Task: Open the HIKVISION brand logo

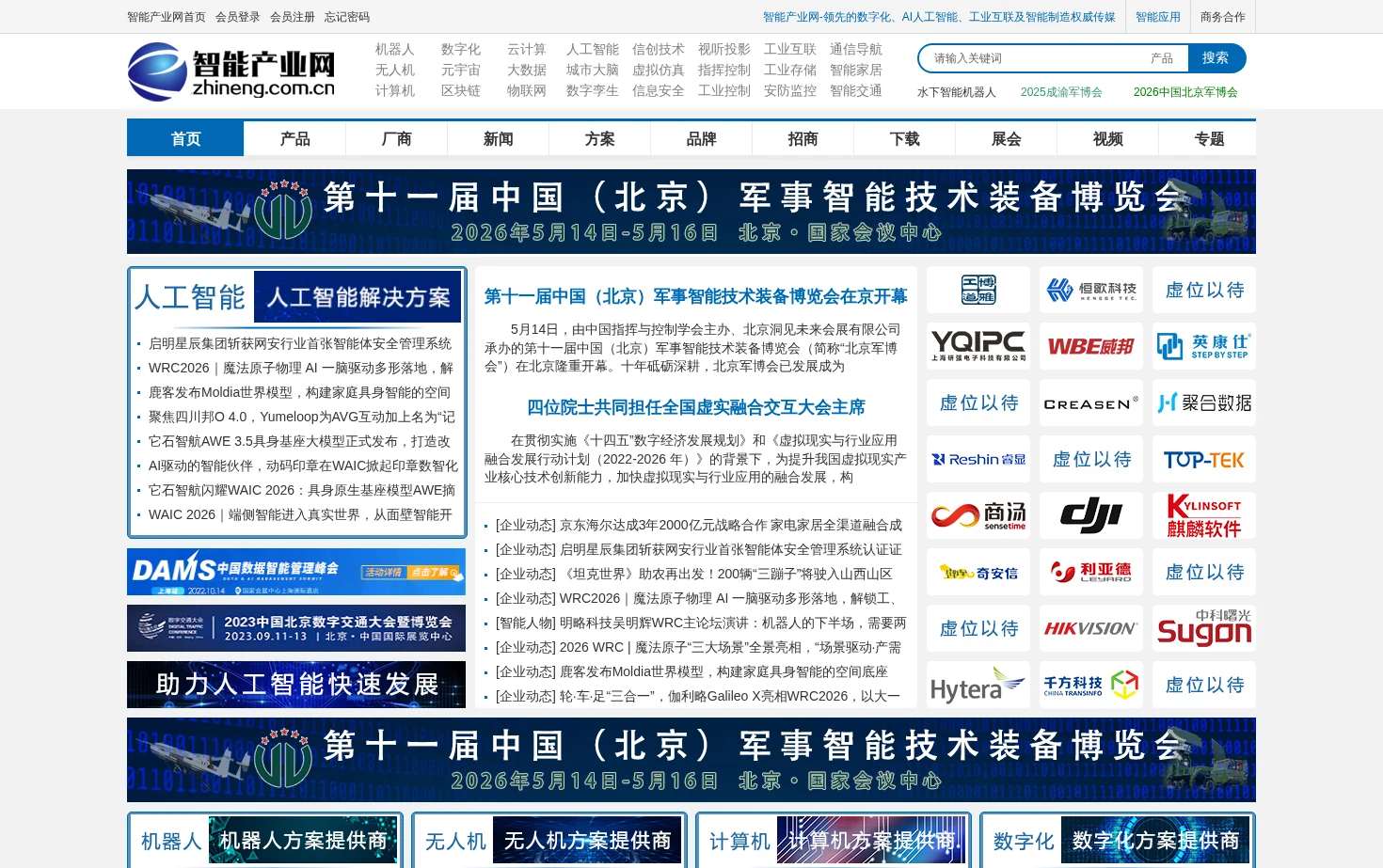Action: (1091, 628)
